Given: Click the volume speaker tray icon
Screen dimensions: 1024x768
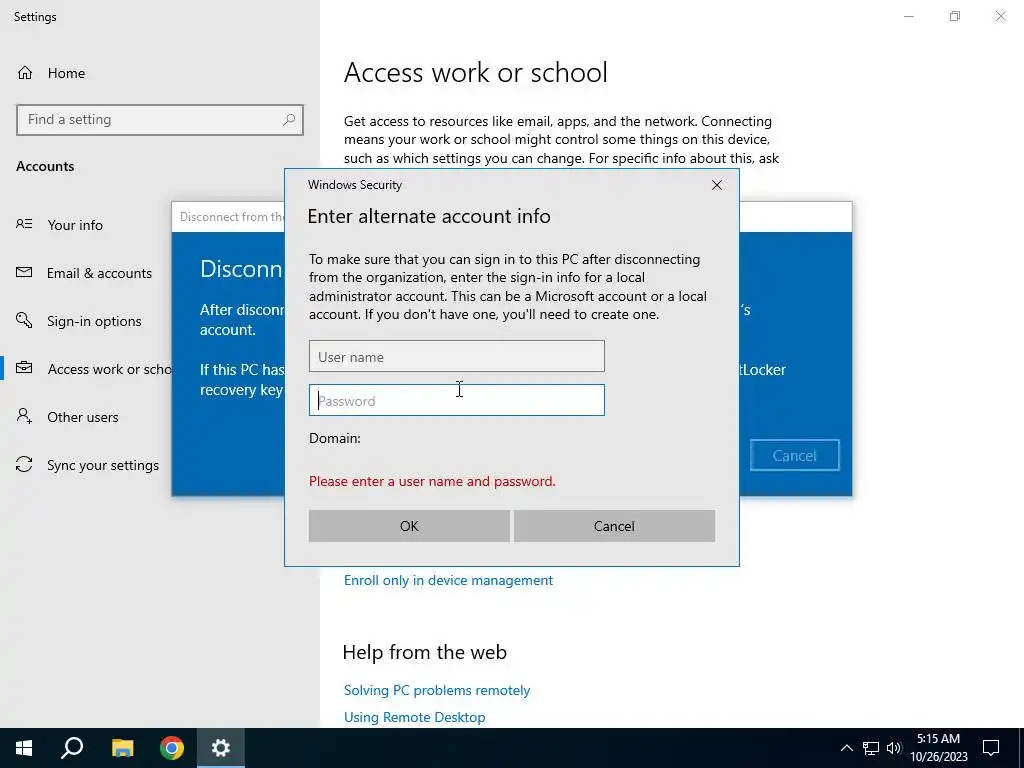Looking at the screenshot, I should click(894, 748).
